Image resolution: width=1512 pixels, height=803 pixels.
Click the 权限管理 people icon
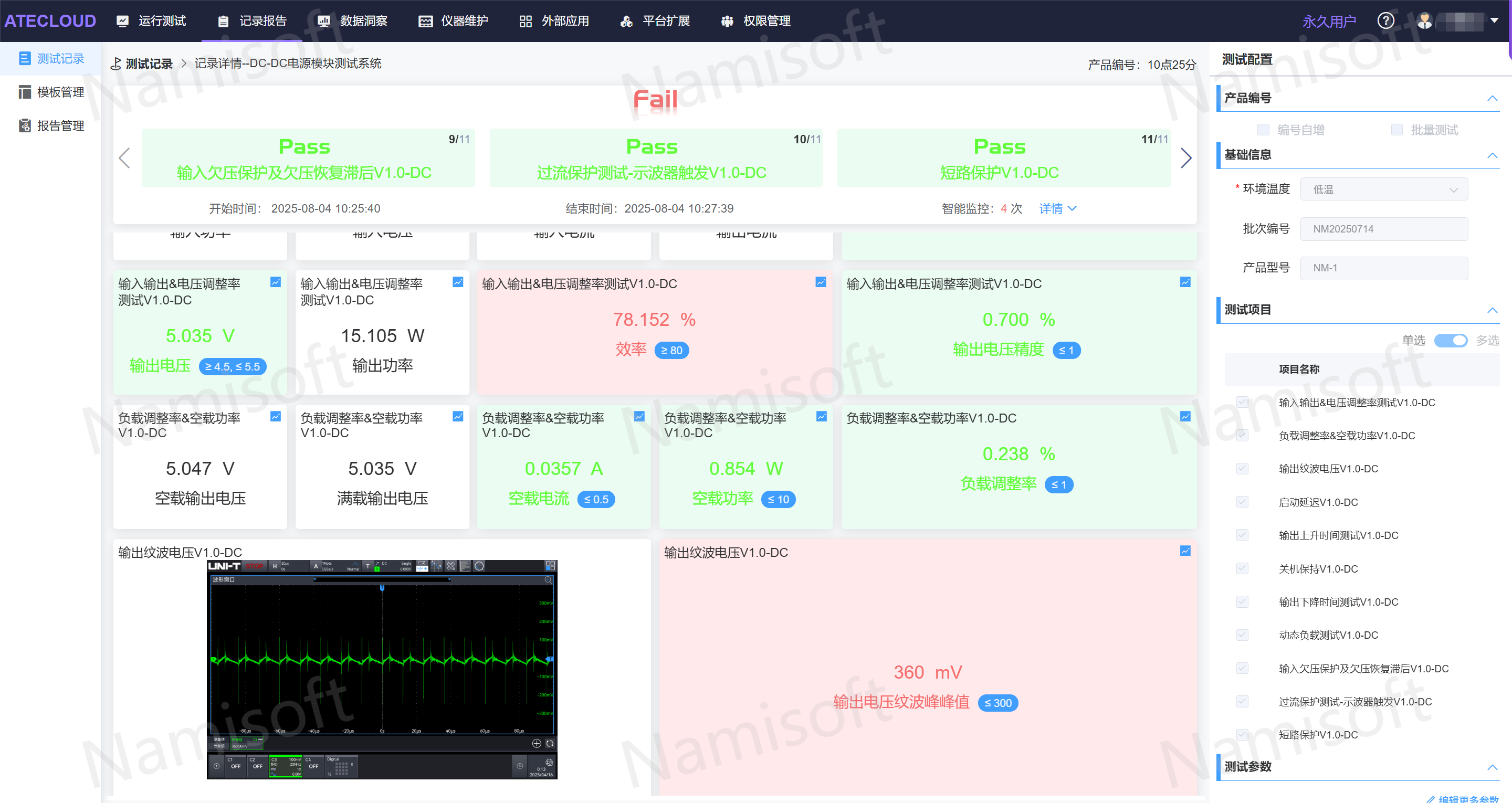(727, 21)
